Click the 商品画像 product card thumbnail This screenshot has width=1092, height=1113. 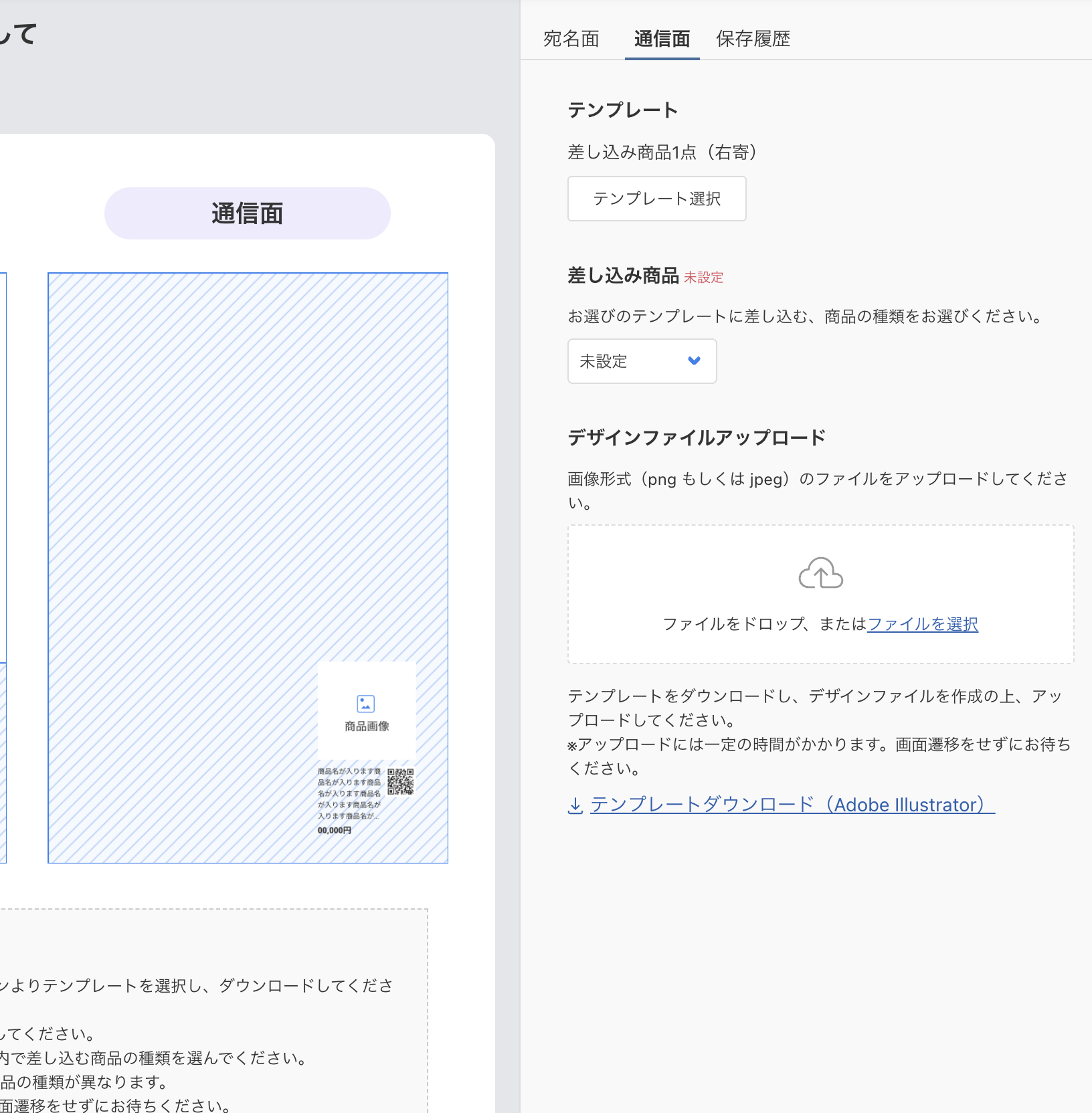(365, 711)
